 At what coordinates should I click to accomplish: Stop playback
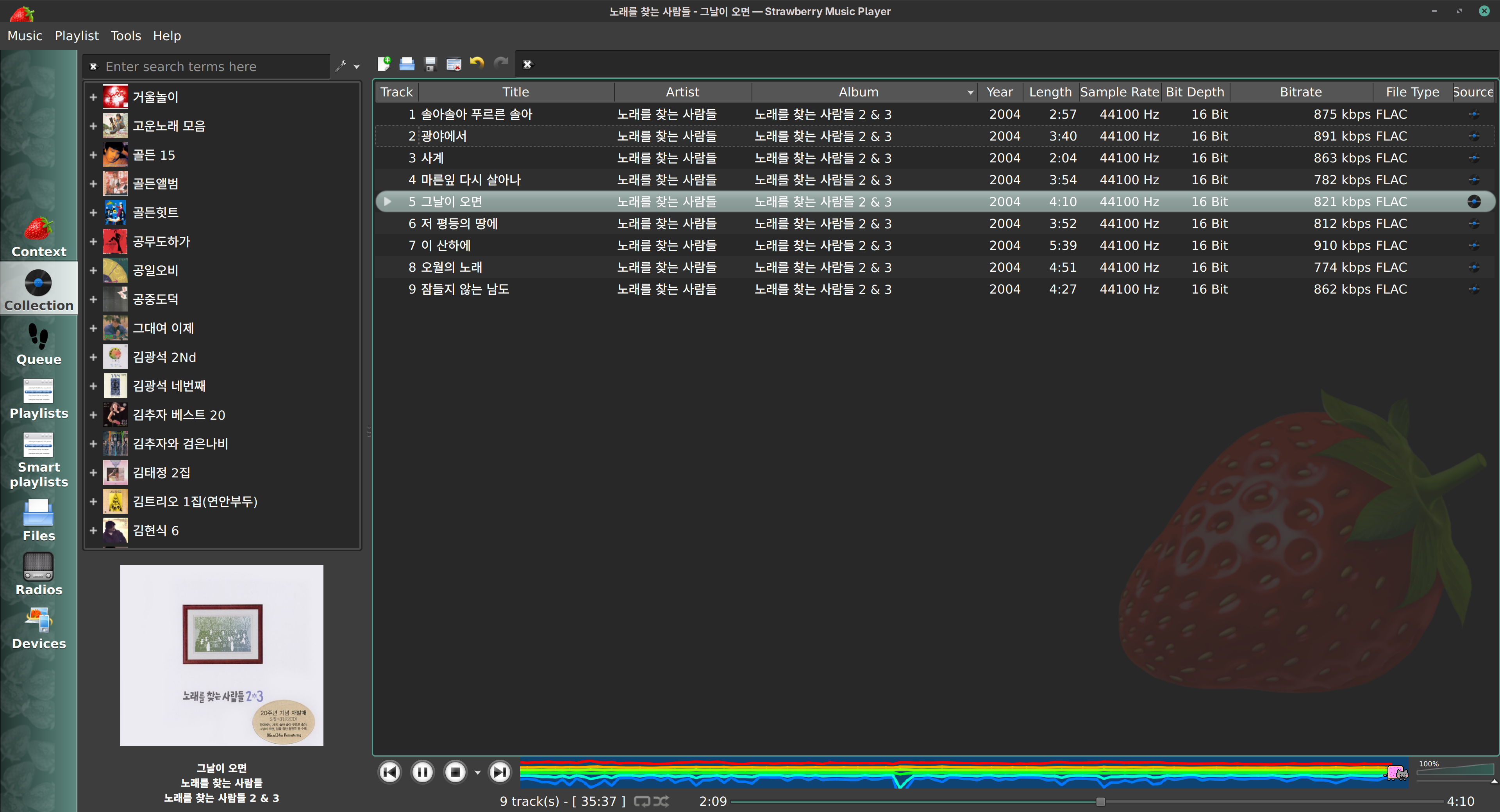(x=455, y=773)
